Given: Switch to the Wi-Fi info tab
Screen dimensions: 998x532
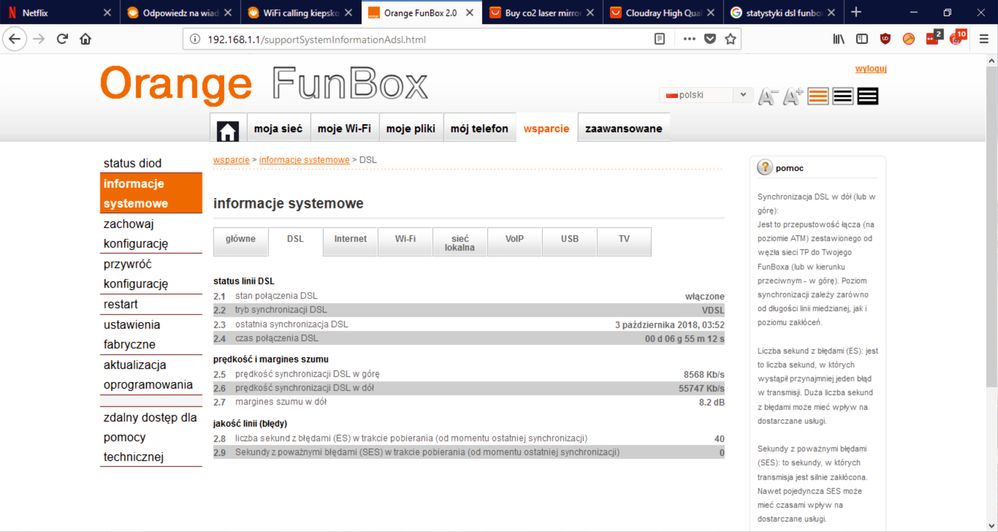Looking at the screenshot, I should click(405, 239).
